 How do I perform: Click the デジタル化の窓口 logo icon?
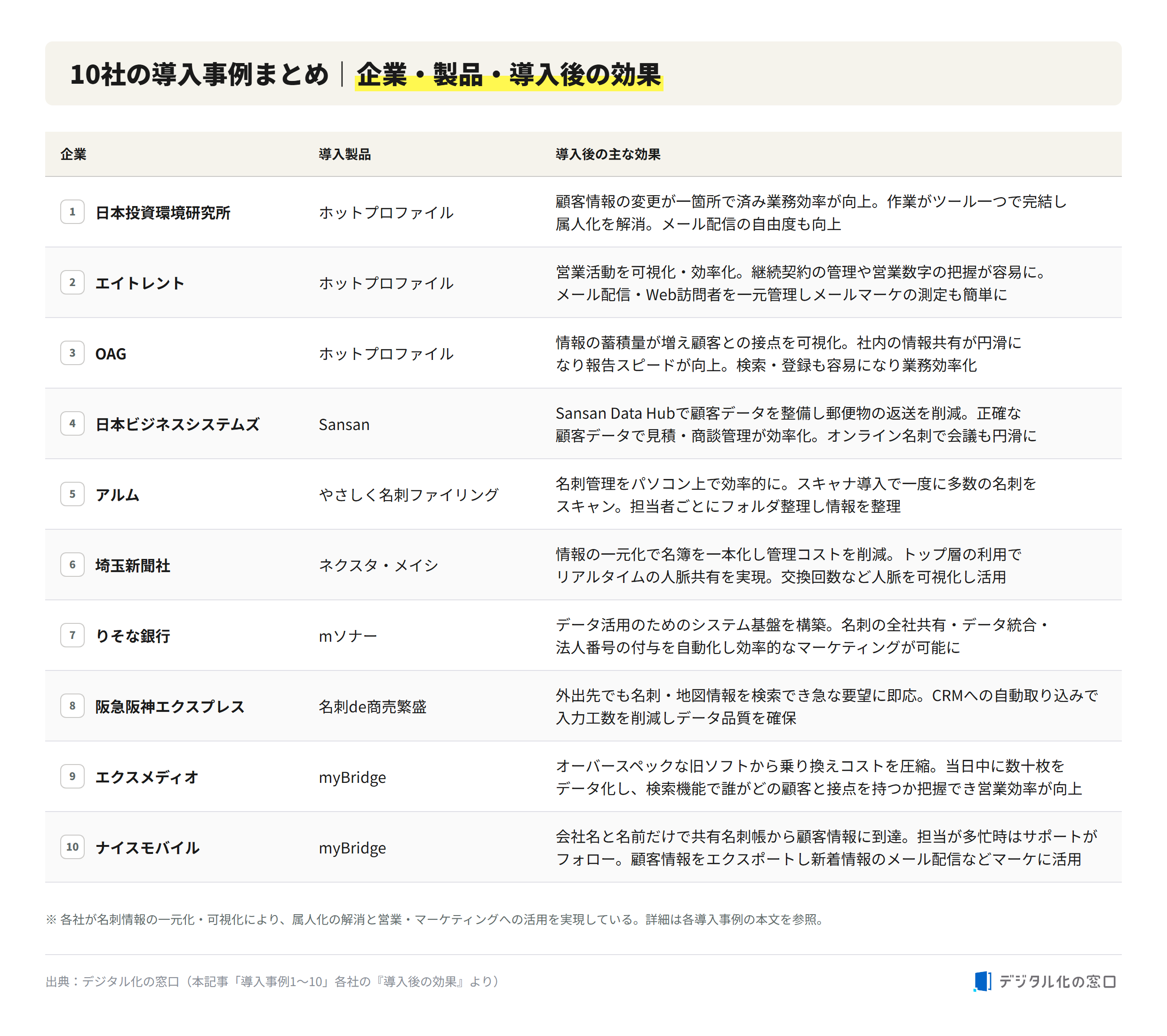coord(982,981)
